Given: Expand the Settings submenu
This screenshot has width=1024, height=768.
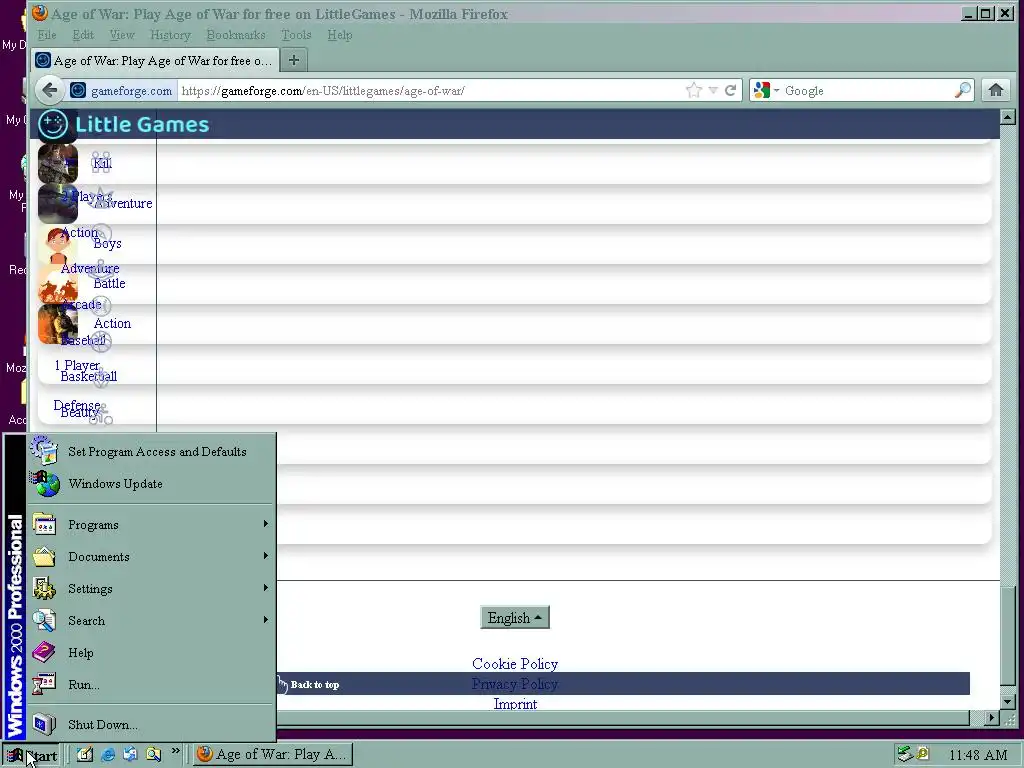Looking at the screenshot, I should (x=152, y=588).
